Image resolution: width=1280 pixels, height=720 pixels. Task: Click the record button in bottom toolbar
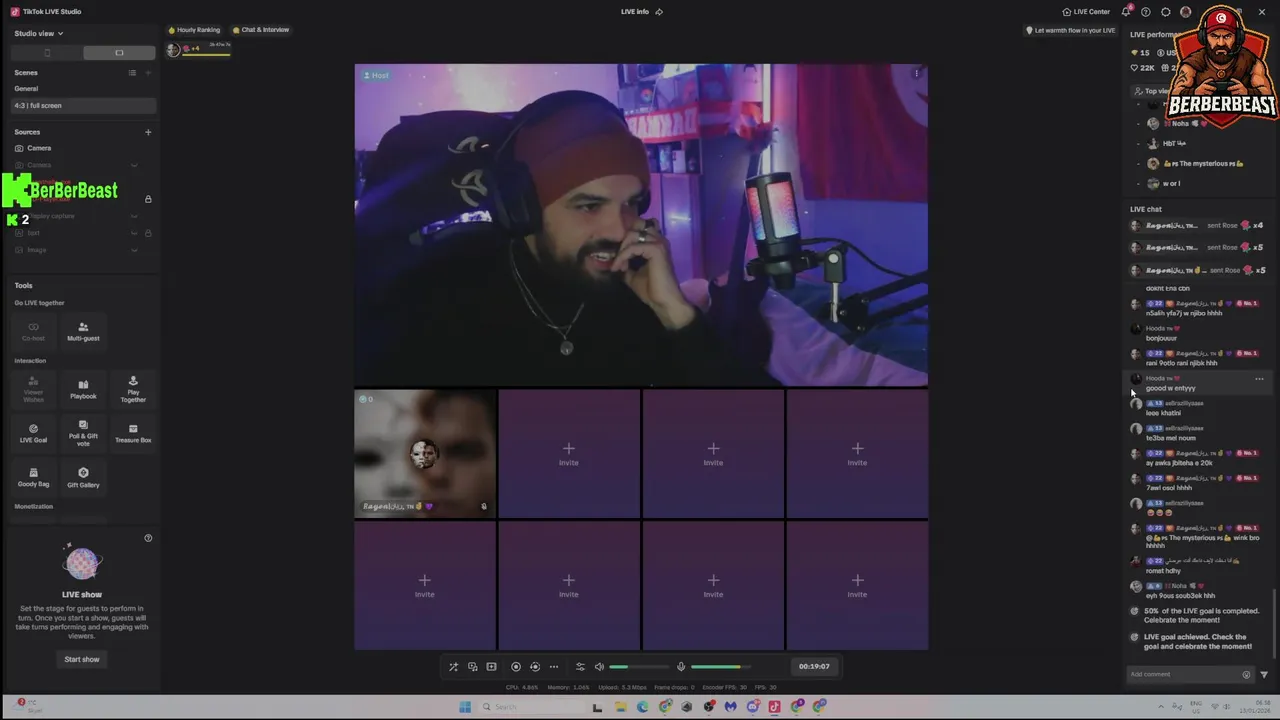[x=516, y=667]
